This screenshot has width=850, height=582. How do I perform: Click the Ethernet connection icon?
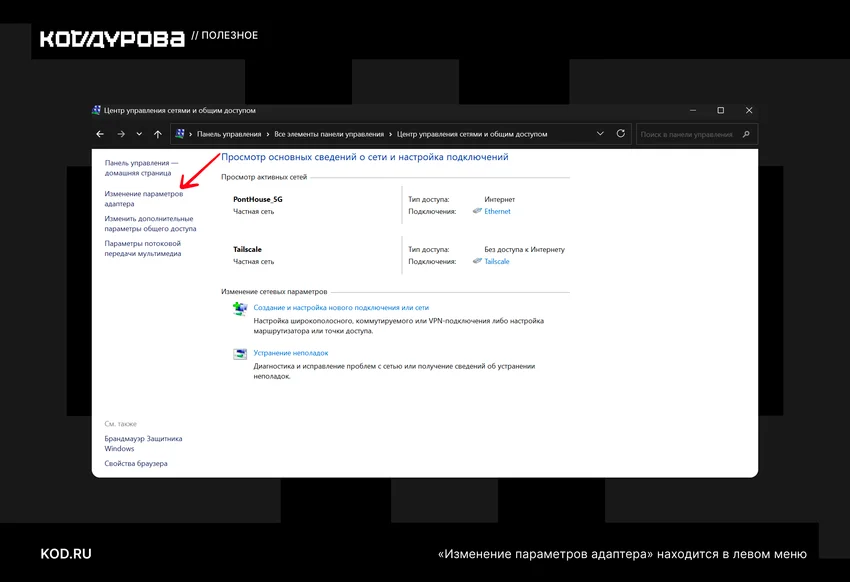point(477,211)
